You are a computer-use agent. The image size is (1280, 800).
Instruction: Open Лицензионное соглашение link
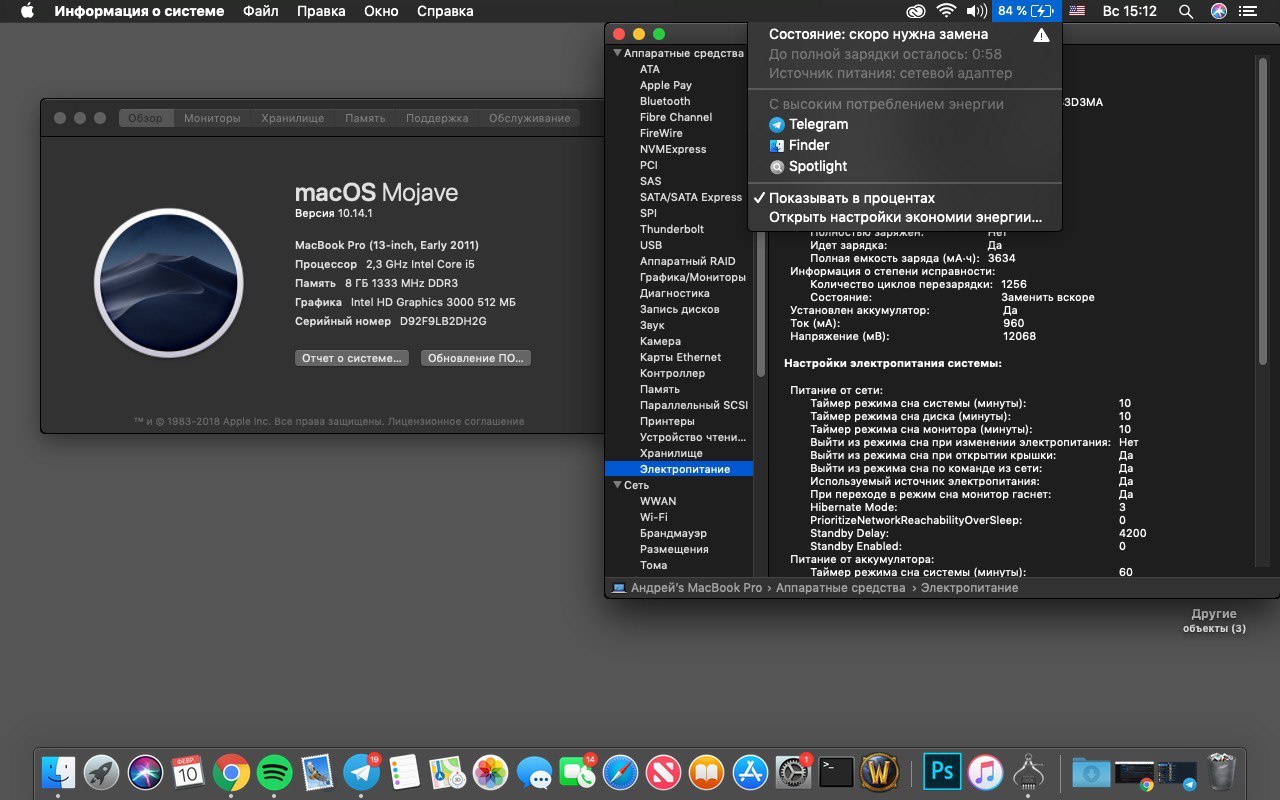pos(456,421)
